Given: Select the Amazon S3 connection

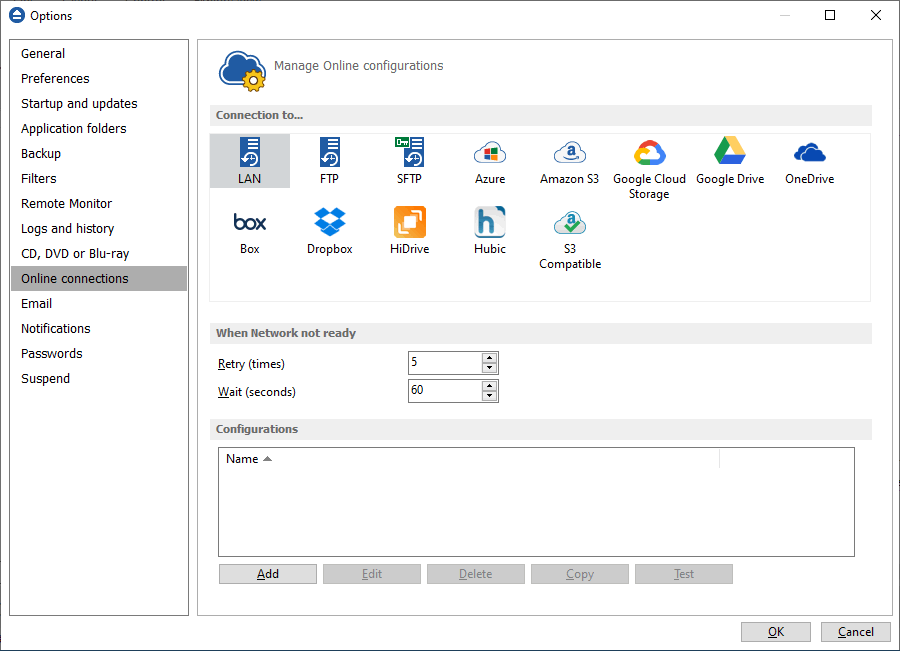Looking at the screenshot, I should pyautogui.click(x=569, y=161).
